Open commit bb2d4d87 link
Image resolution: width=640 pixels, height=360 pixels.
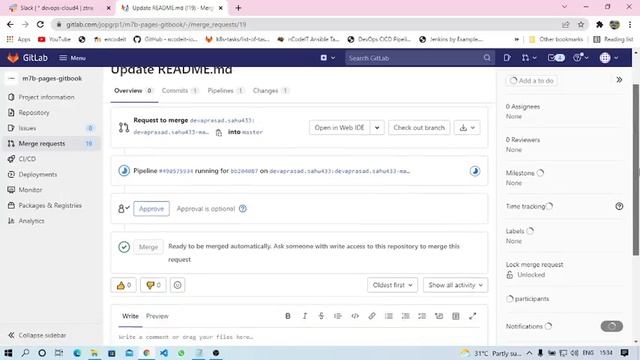tap(244, 171)
